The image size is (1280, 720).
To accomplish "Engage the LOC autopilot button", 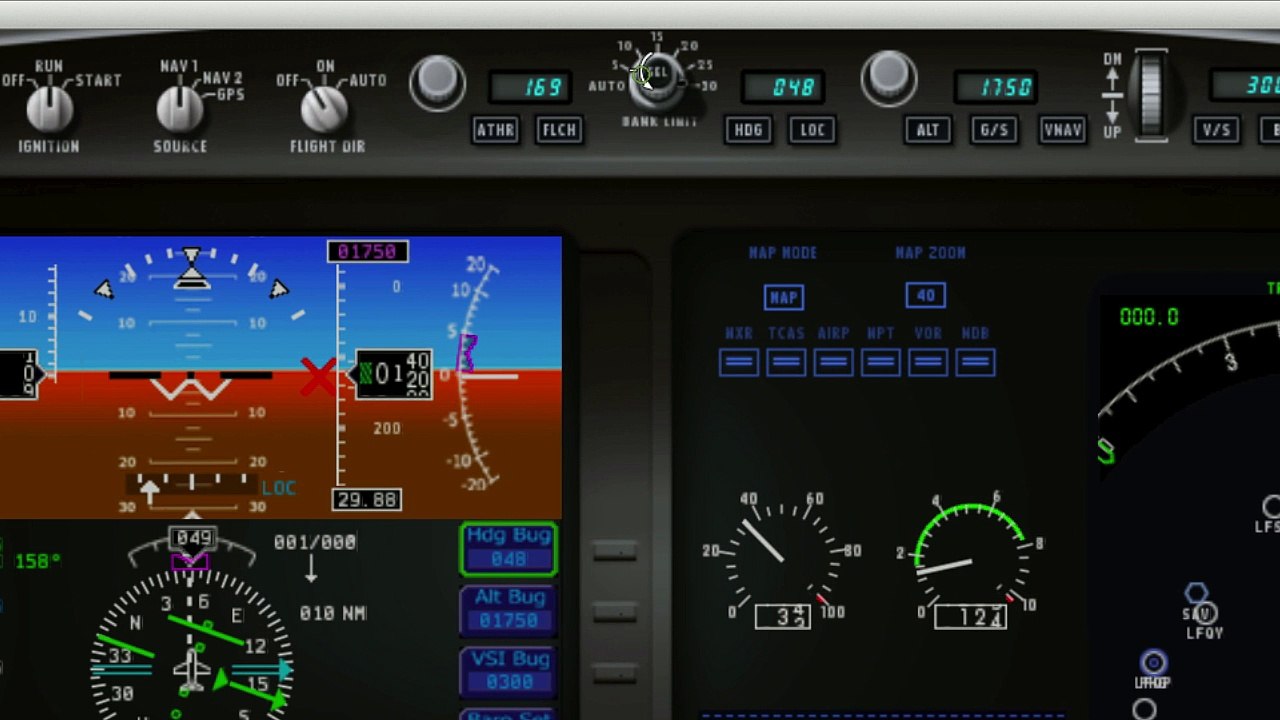I will pyautogui.click(x=812, y=130).
